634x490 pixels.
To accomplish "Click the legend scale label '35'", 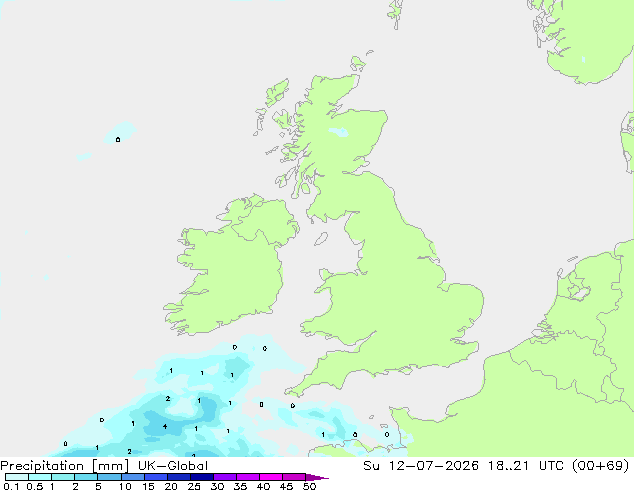I will (240, 486).
